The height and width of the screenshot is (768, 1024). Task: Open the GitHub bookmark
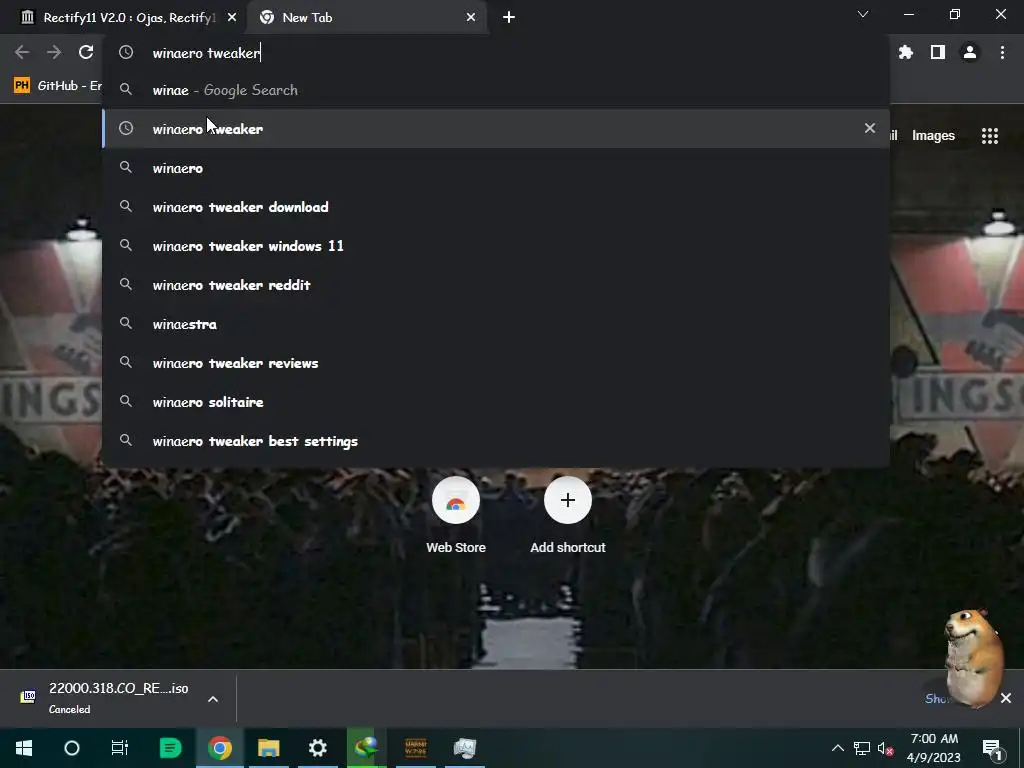tap(57, 86)
